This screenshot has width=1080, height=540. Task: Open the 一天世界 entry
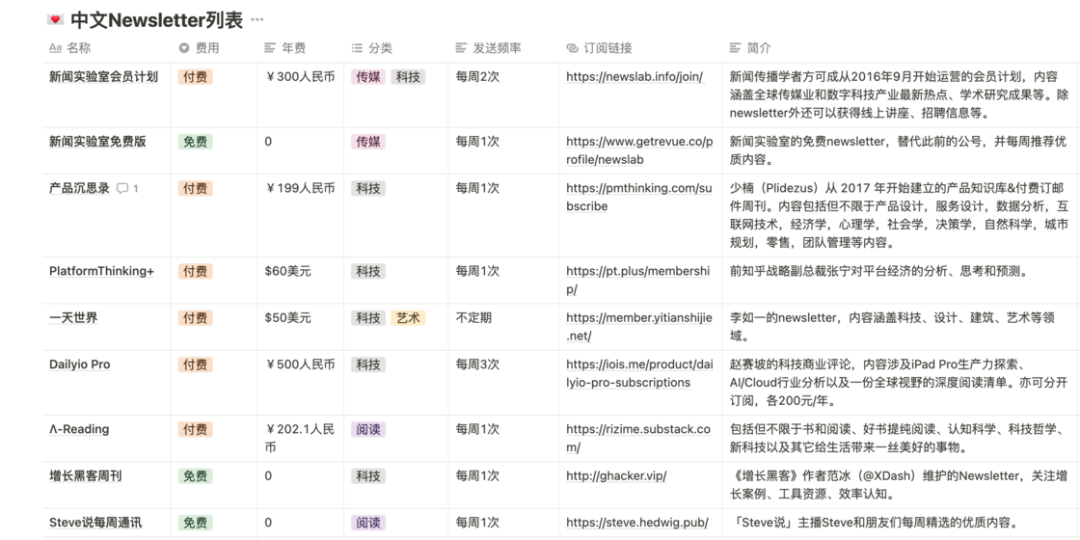click(73, 318)
